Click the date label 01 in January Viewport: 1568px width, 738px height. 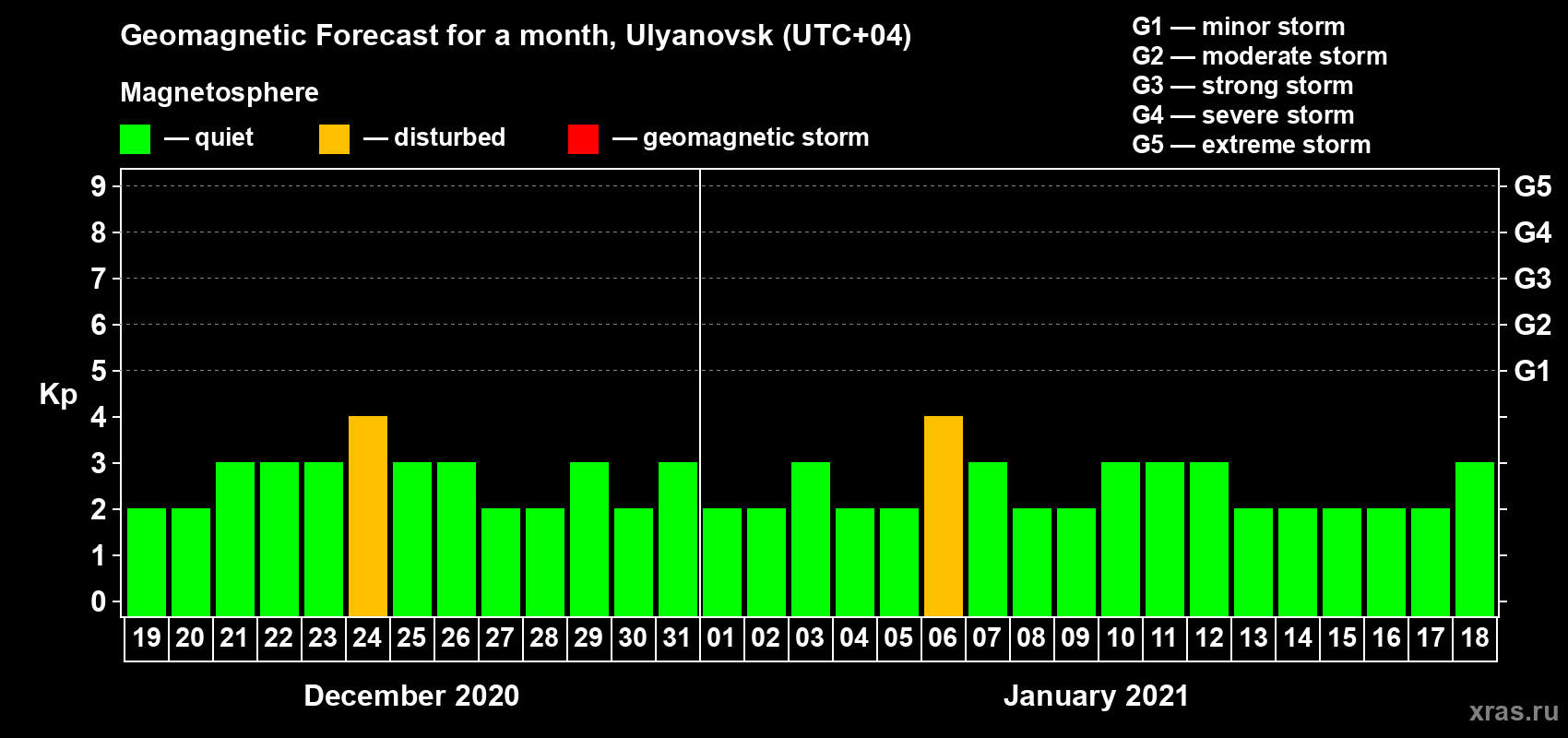(721, 638)
